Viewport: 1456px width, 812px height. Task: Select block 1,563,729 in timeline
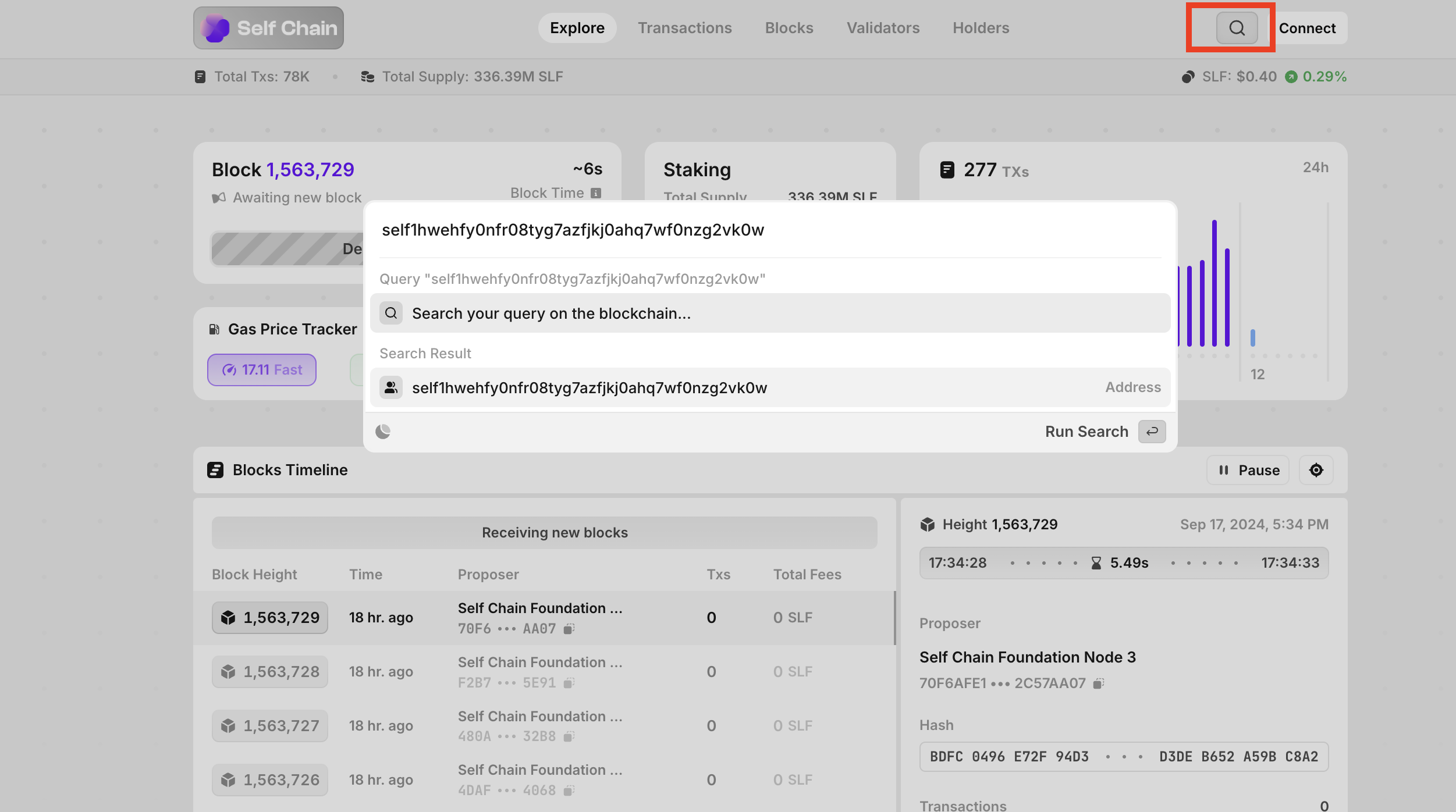pos(270,618)
